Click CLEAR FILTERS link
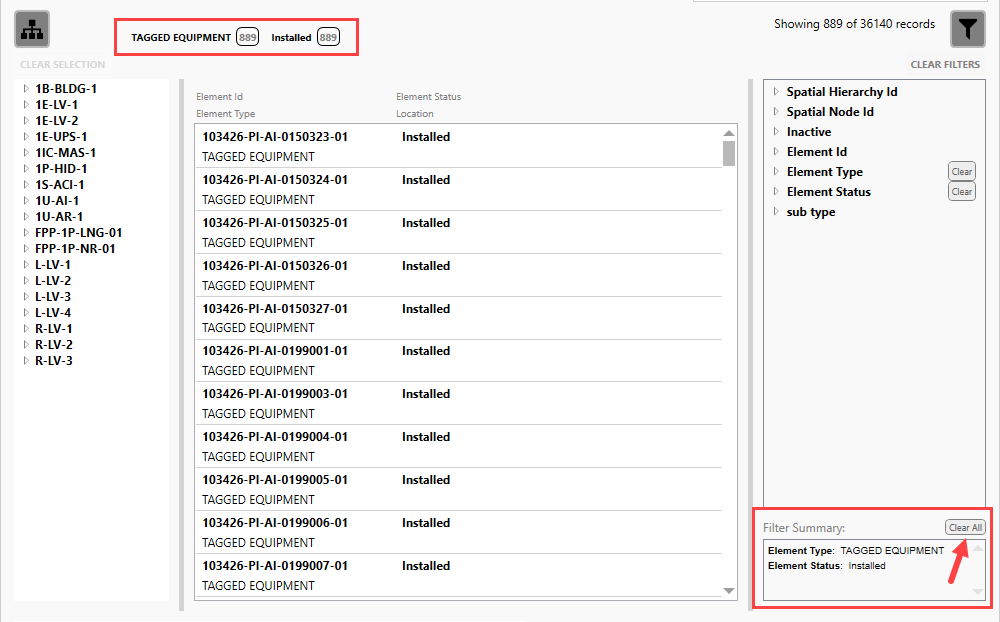Image resolution: width=1000 pixels, height=622 pixels. point(945,64)
